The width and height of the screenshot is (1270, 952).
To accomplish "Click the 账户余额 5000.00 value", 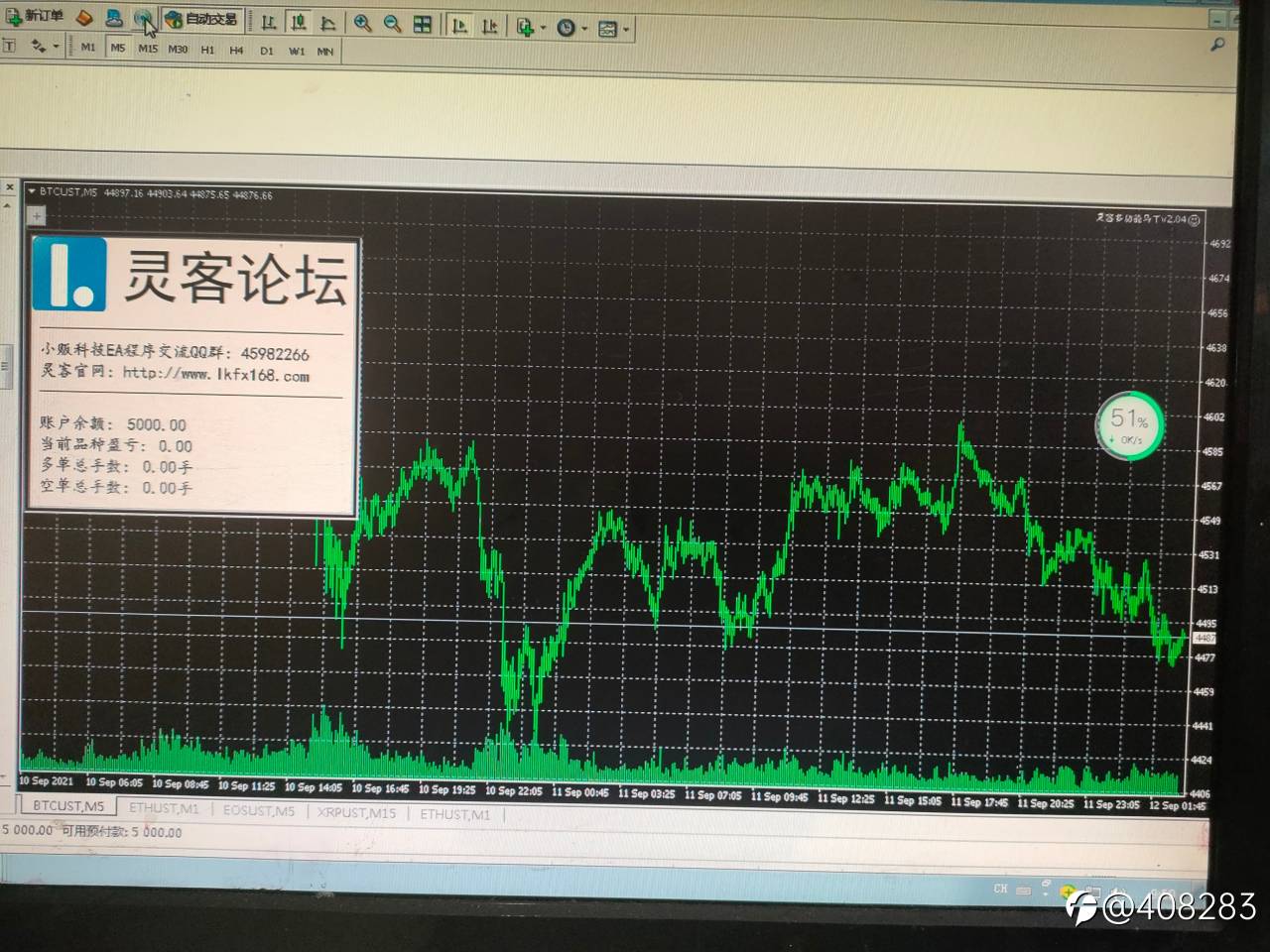I will [156, 424].
